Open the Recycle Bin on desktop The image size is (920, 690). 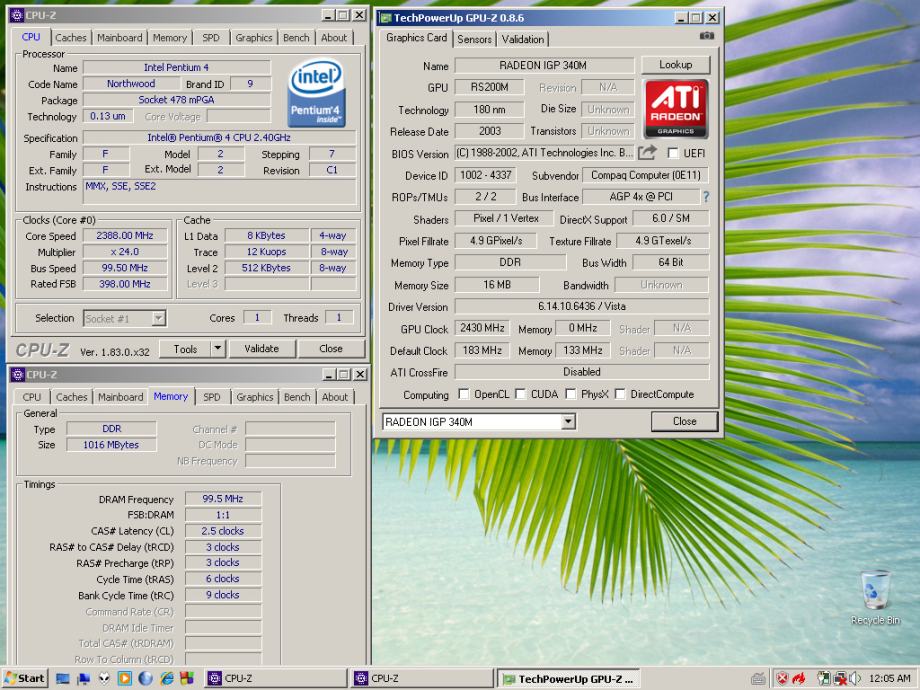pos(874,592)
